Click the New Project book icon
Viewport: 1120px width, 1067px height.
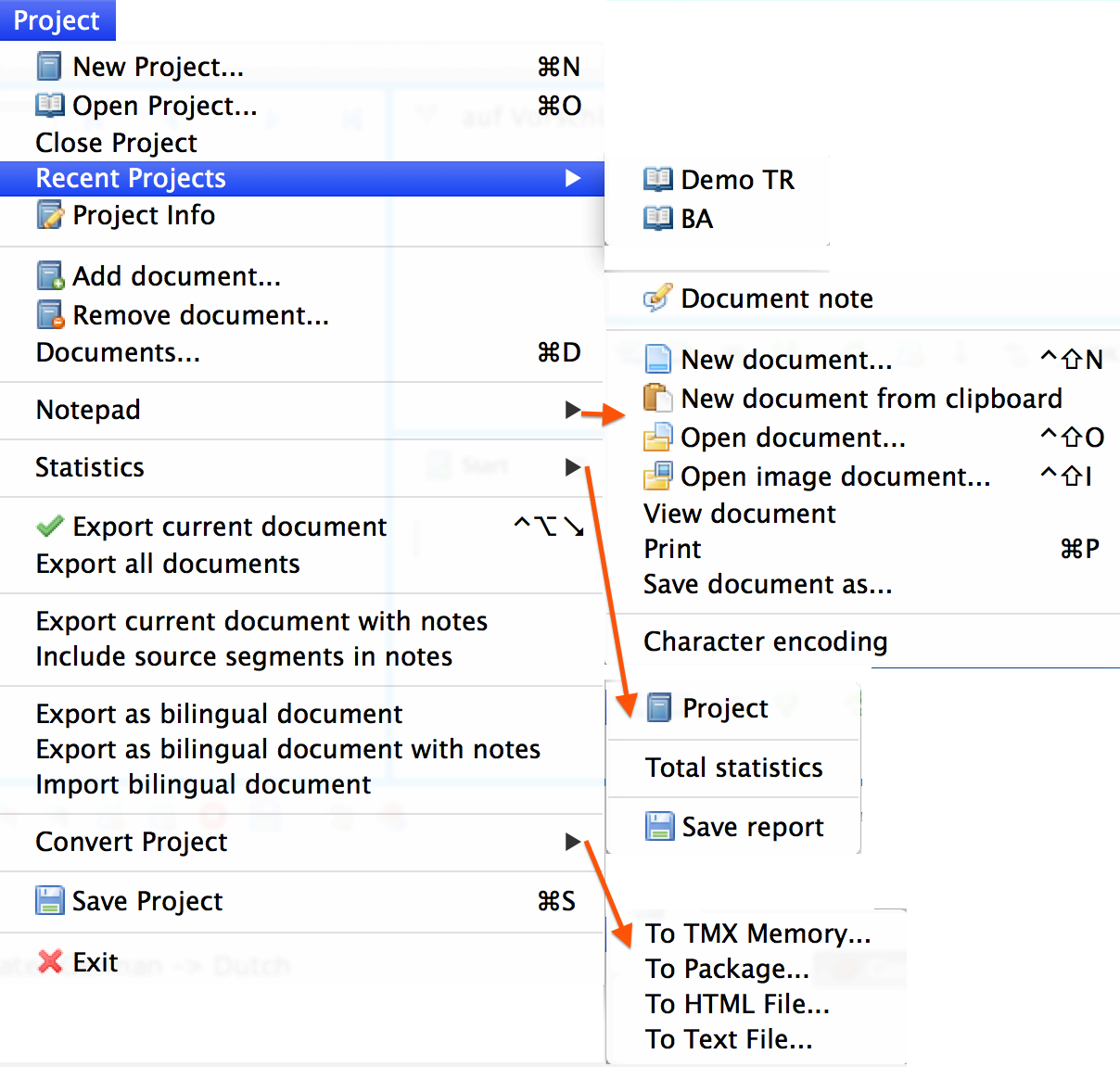click(x=49, y=67)
